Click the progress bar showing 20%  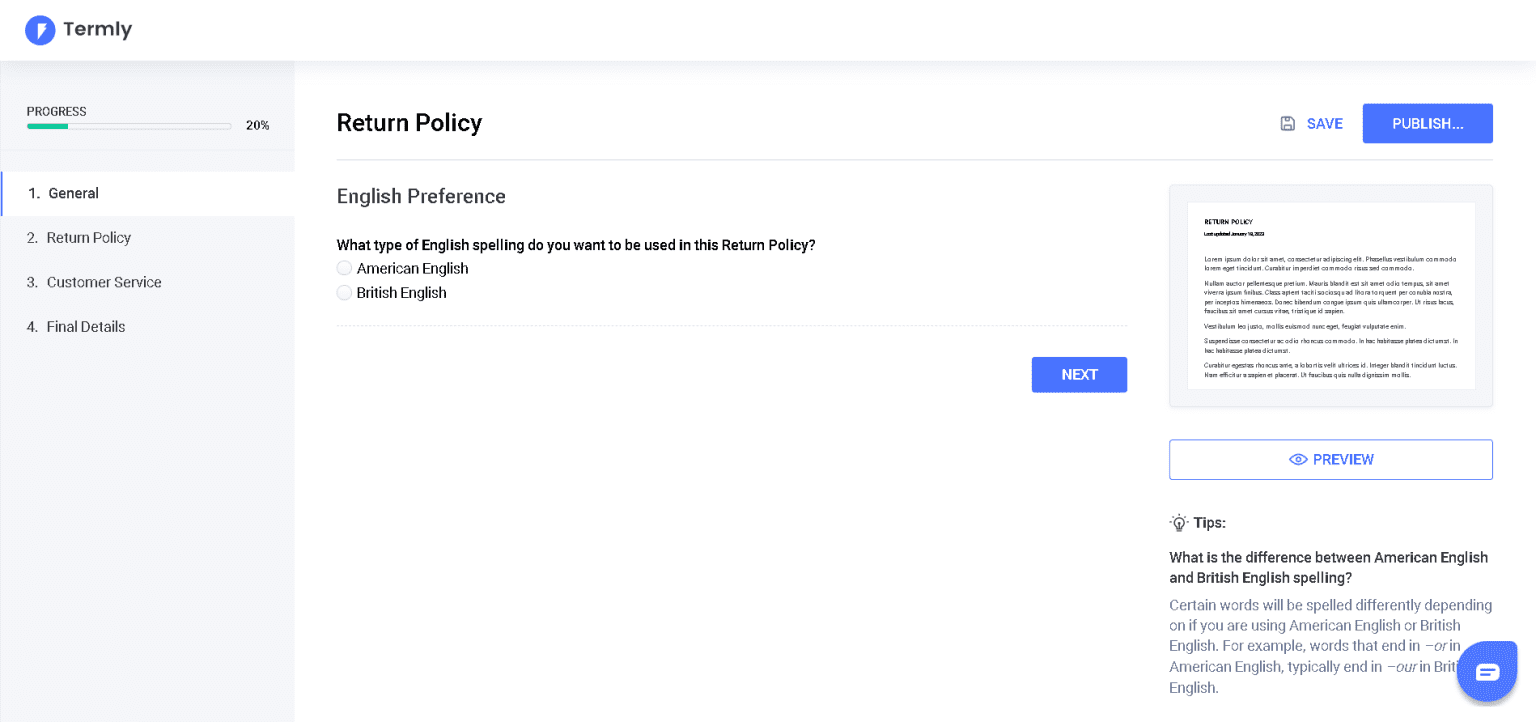pos(128,125)
